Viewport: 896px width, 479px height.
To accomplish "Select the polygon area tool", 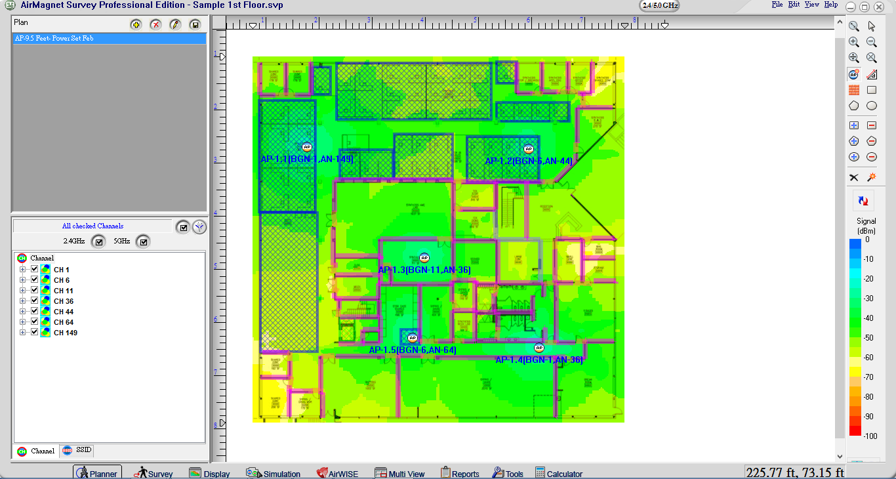I will (854, 106).
